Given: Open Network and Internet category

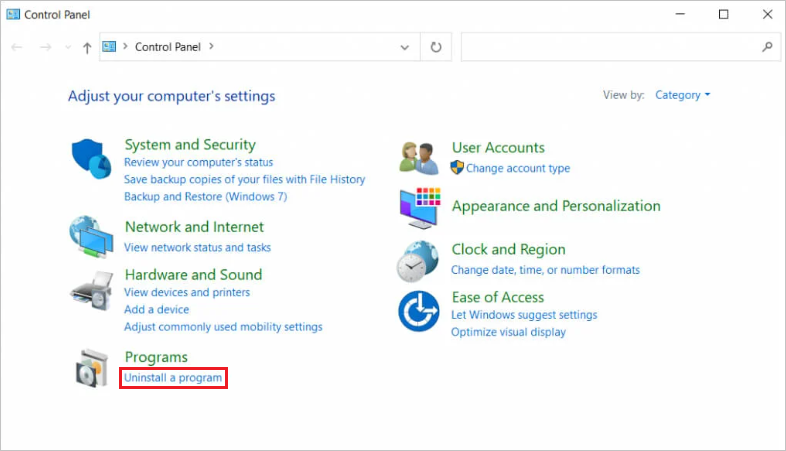Looking at the screenshot, I should (x=194, y=227).
